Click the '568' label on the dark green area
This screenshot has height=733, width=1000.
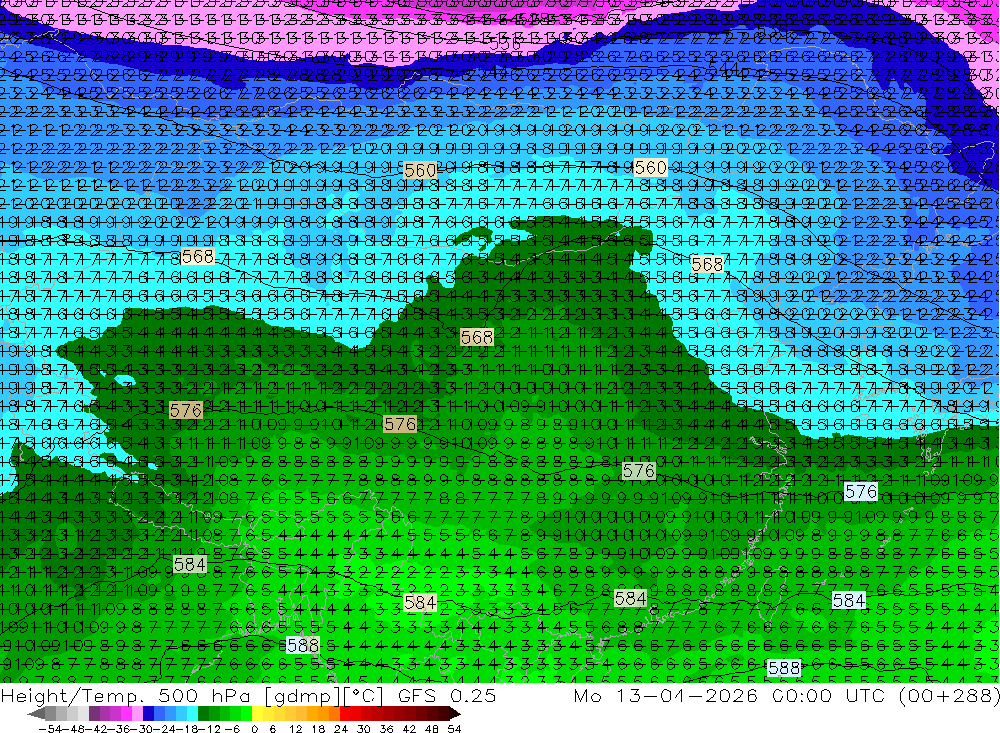pyautogui.click(x=477, y=337)
